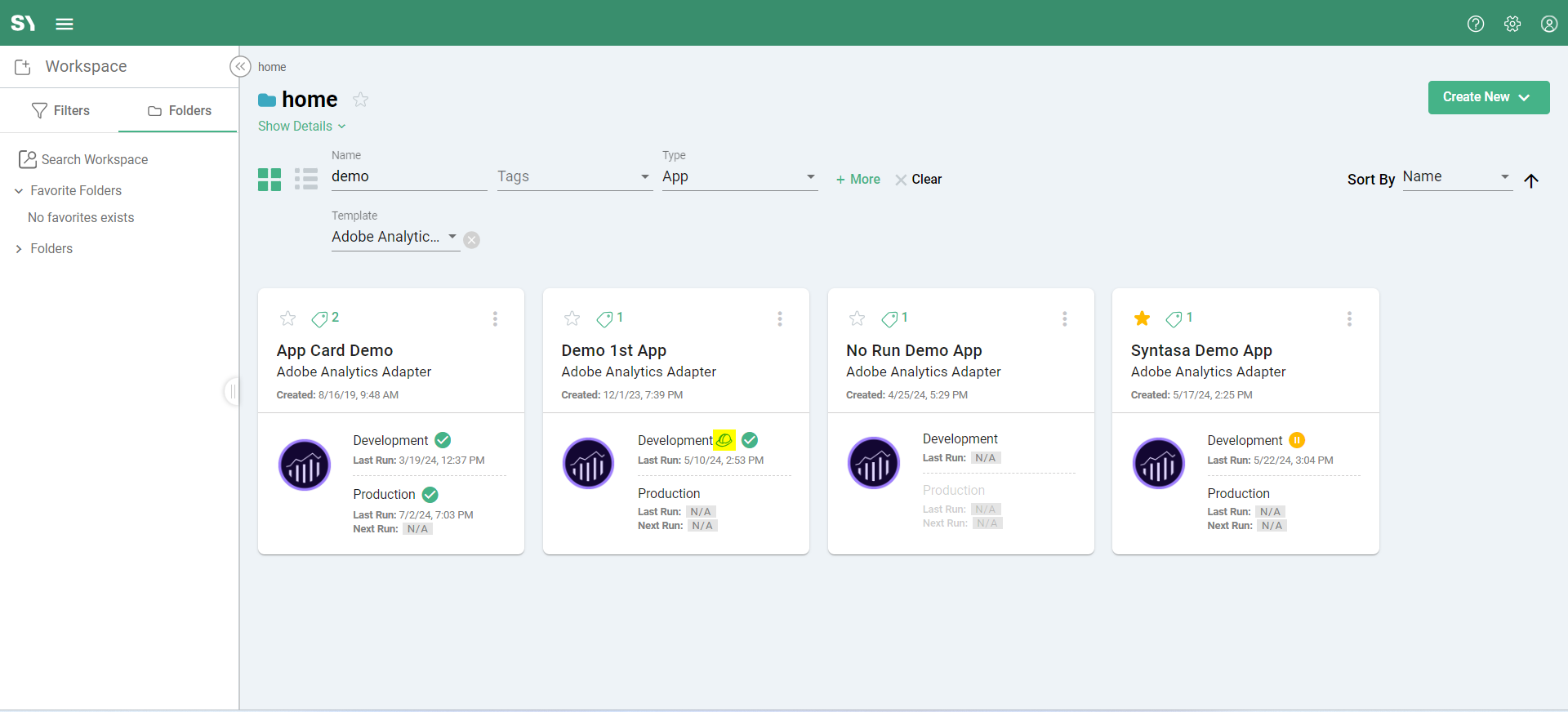Unfavorite the Syntasa Demo App star

(x=1142, y=318)
